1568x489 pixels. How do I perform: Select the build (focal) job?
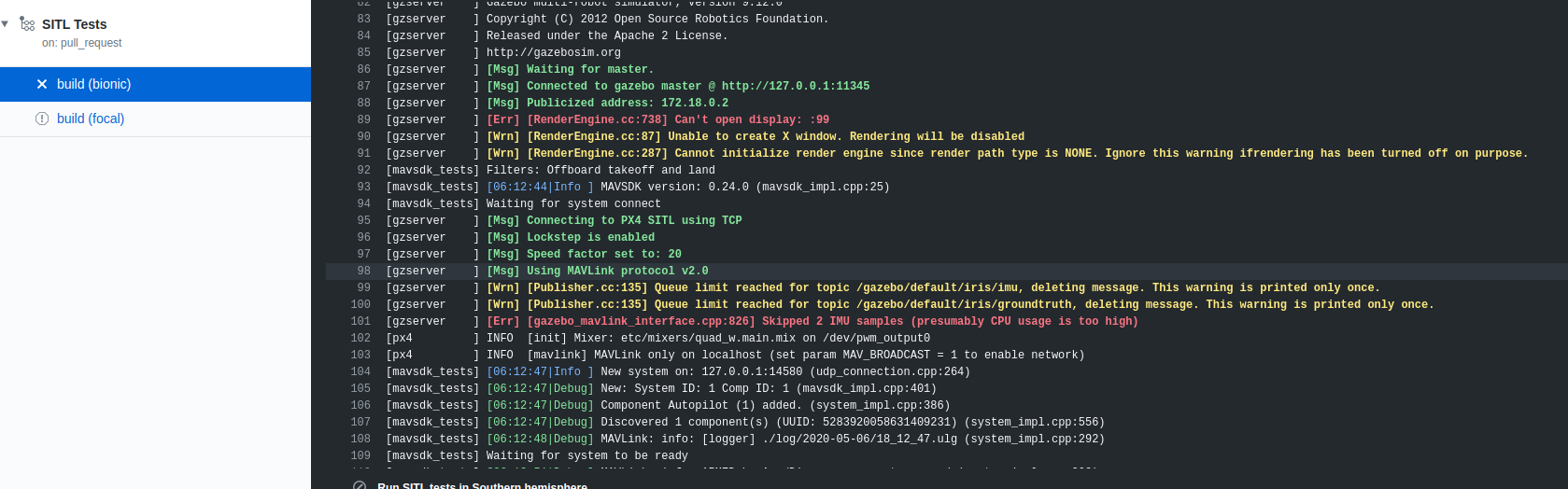155,119
